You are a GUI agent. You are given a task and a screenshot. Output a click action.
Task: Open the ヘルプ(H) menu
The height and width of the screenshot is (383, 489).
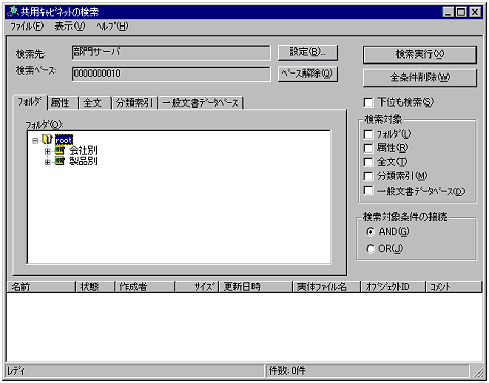[112, 26]
